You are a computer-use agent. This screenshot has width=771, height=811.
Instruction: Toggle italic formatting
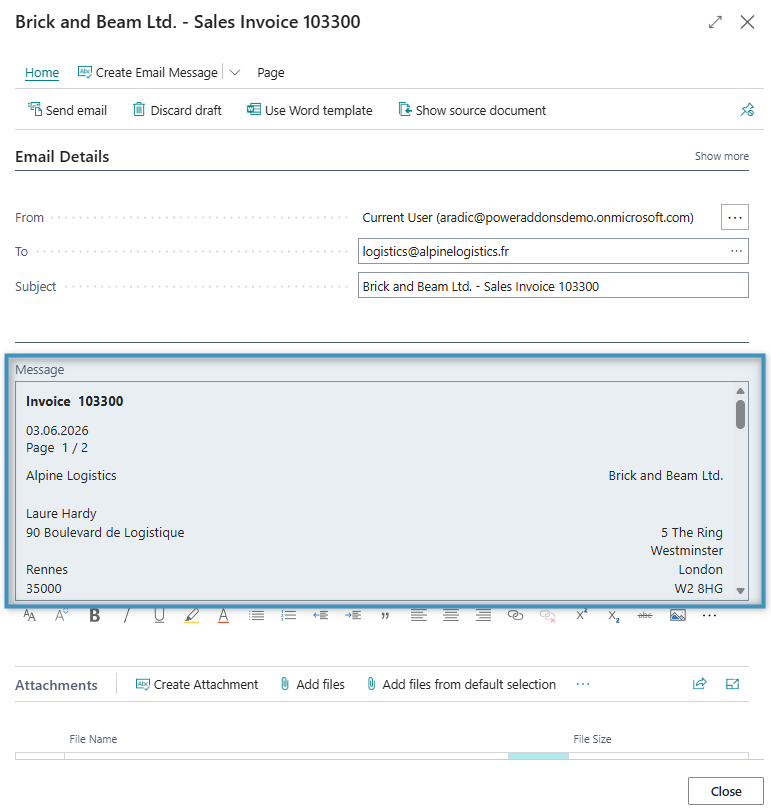tap(127, 615)
